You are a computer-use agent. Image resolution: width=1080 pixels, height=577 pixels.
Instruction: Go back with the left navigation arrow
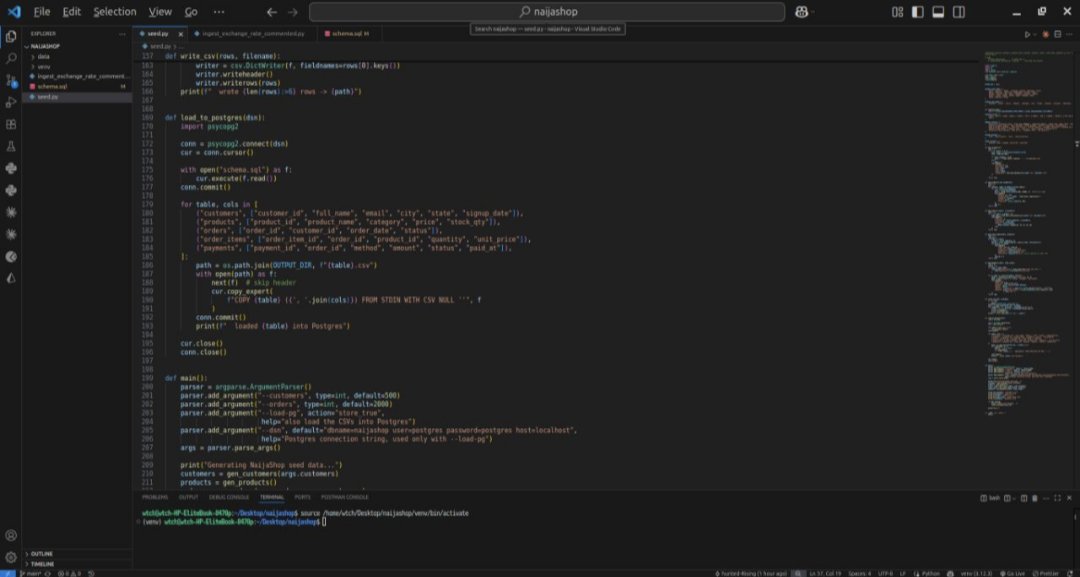(x=271, y=12)
